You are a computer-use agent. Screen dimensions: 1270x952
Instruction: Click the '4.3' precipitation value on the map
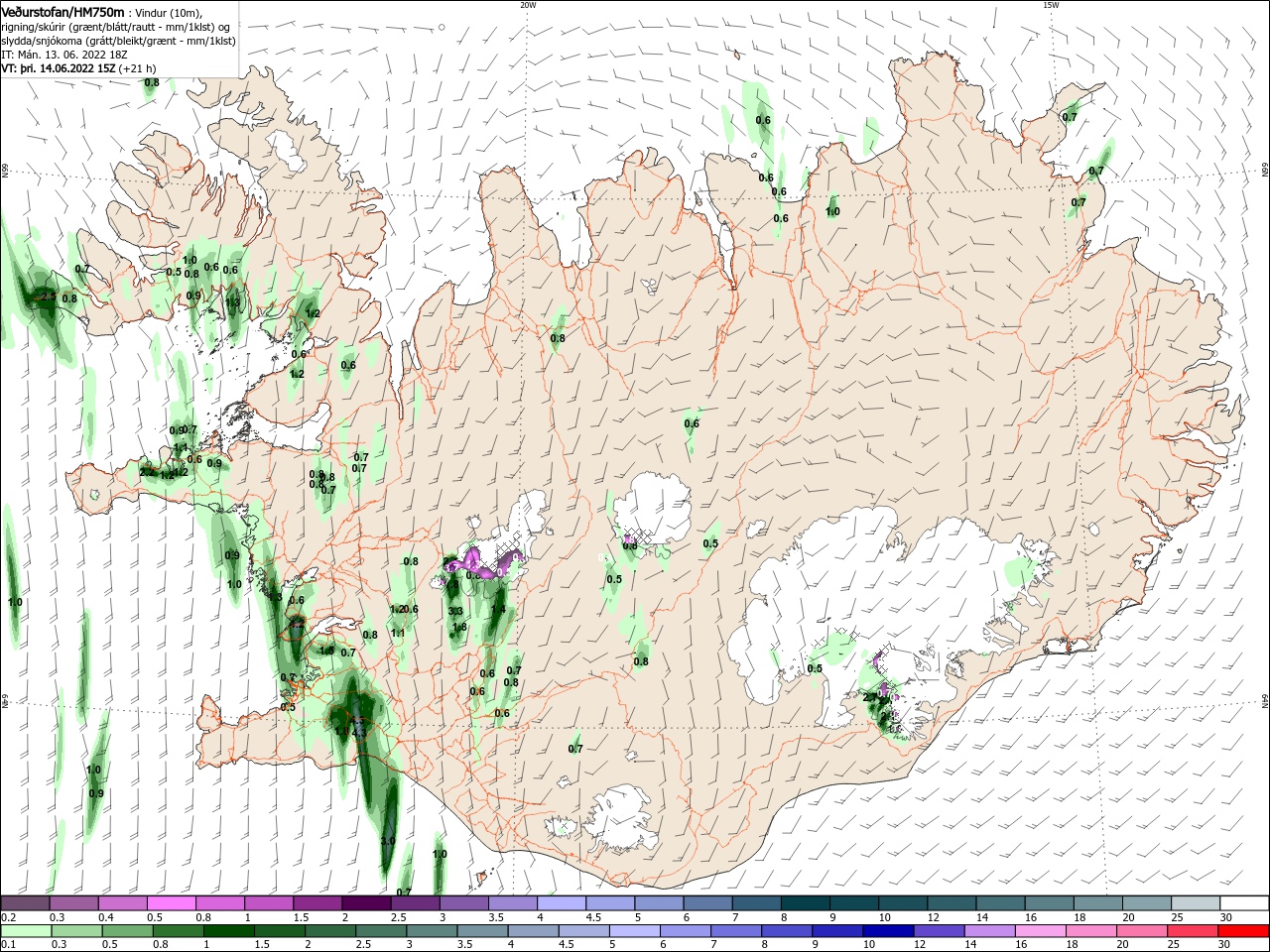[360, 732]
